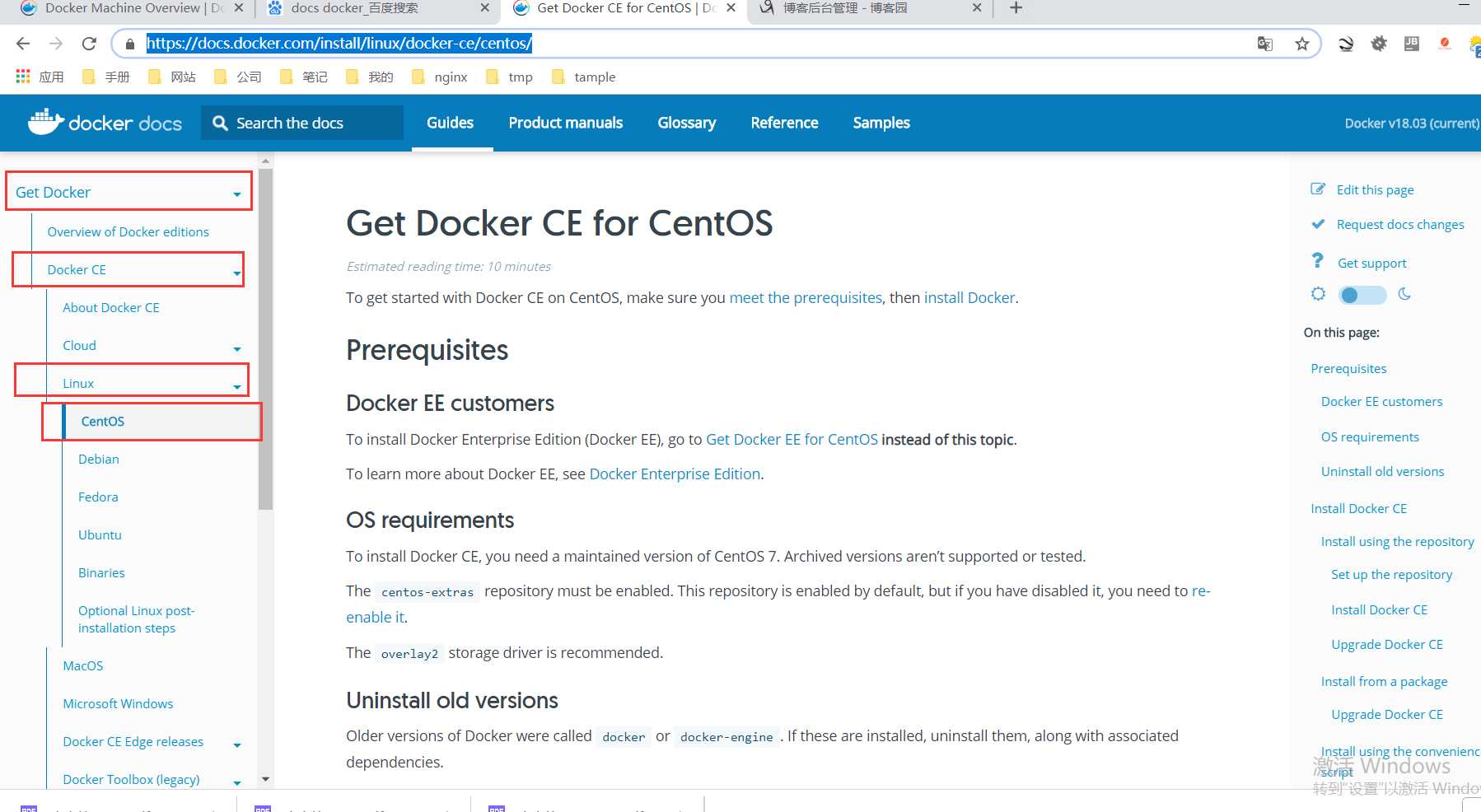This screenshot has height=812, width=1481.
Task: Open the nginx bookmark folder
Action: (x=440, y=77)
